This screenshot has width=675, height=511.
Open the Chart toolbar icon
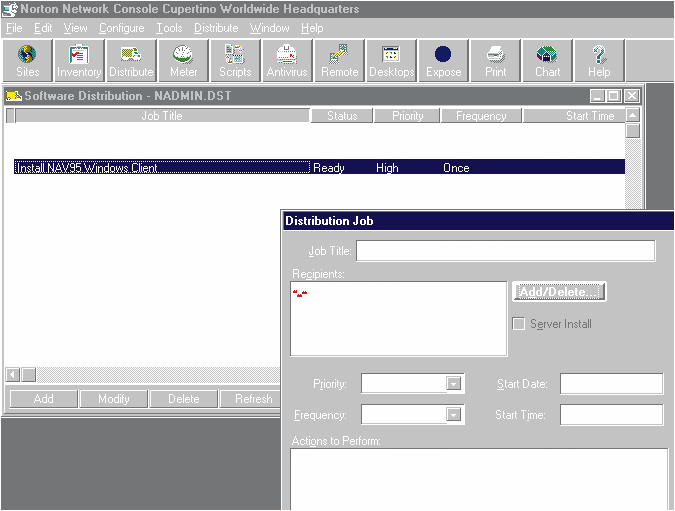tap(547, 60)
